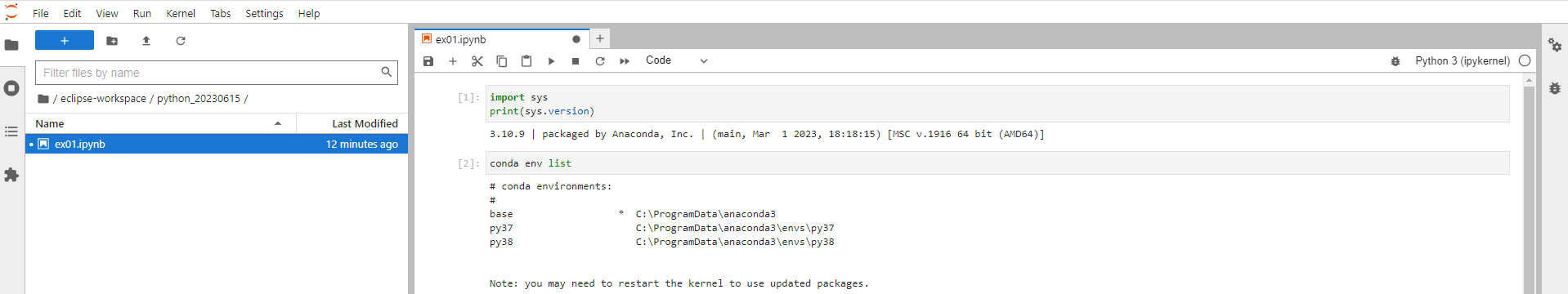This screenshot has width=1568, height=294.
Task: Paste cell from the clipboard icon
Action: point(526,61)
